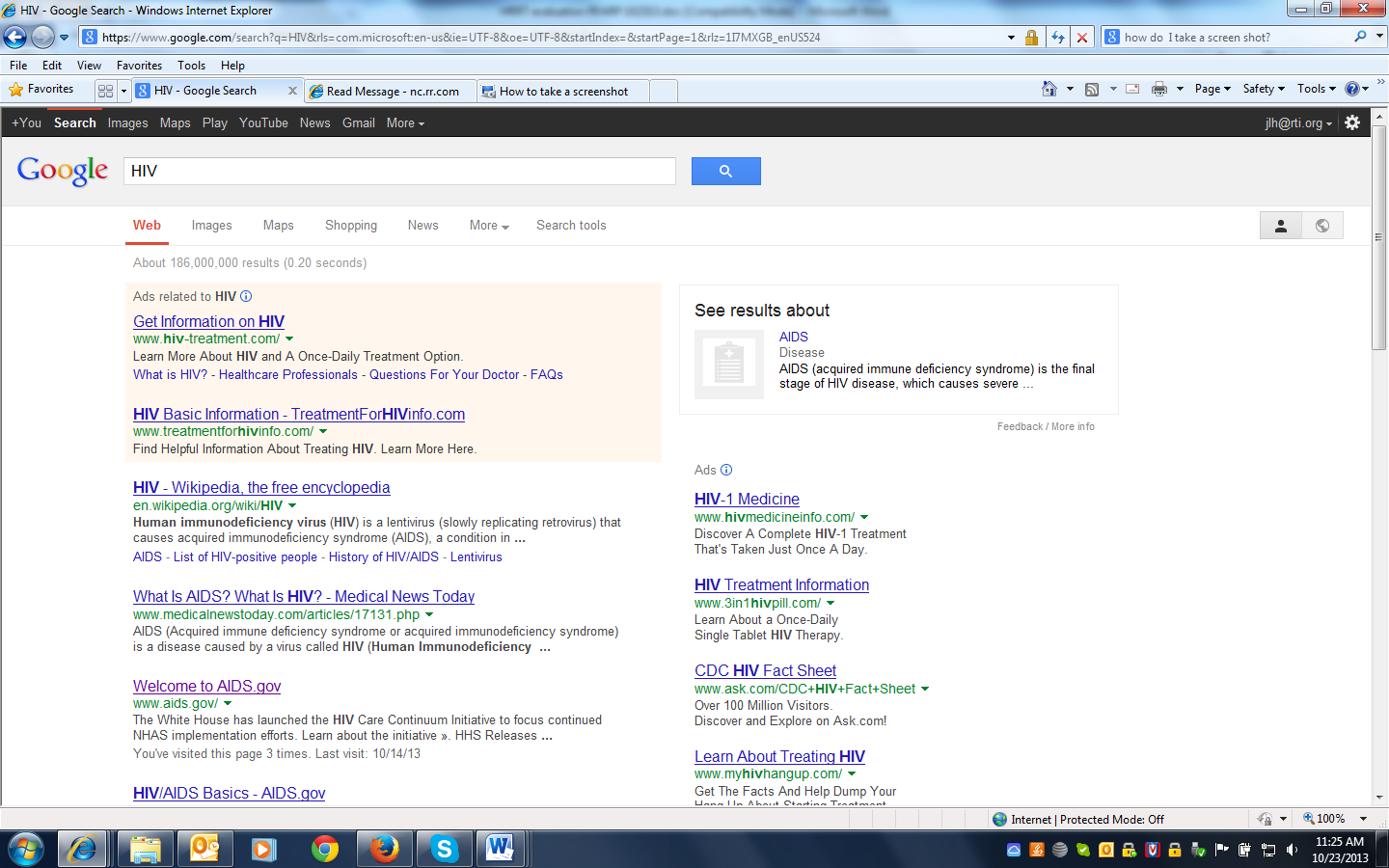Open the Safety dropdown menu
1389x868 pixels.
1264,89
